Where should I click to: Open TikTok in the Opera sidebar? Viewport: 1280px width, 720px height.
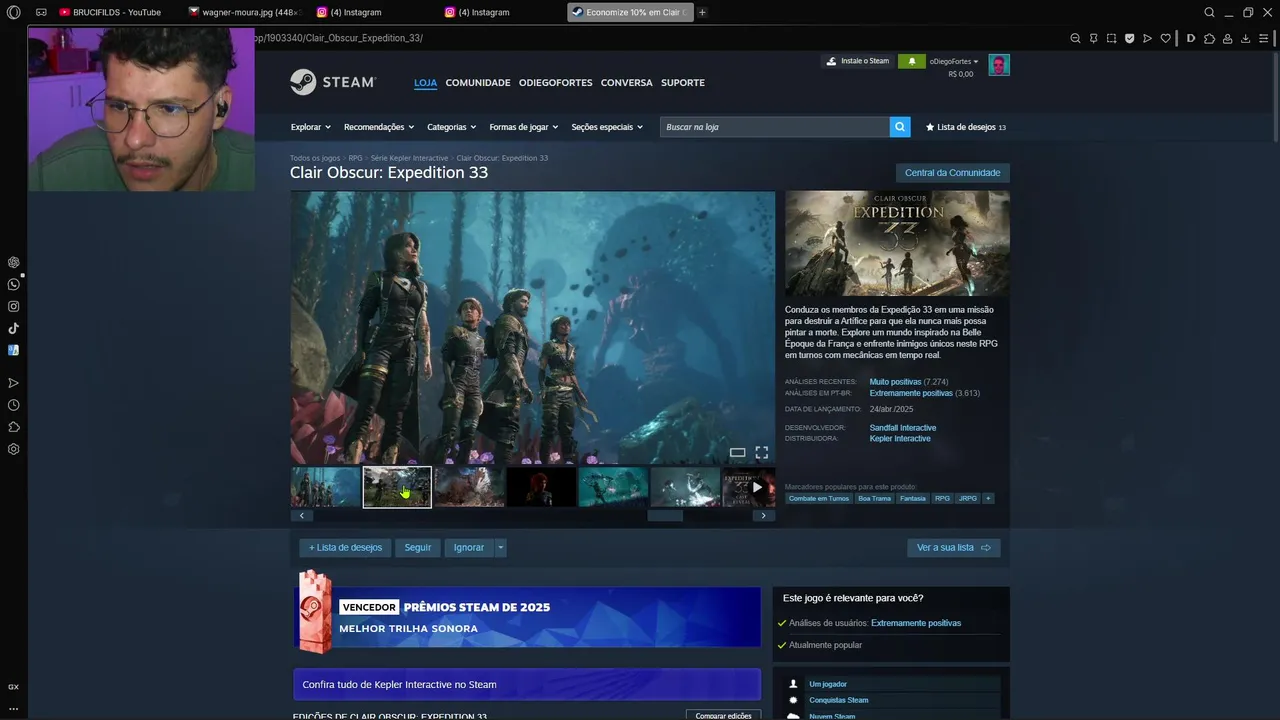point(13,328)
